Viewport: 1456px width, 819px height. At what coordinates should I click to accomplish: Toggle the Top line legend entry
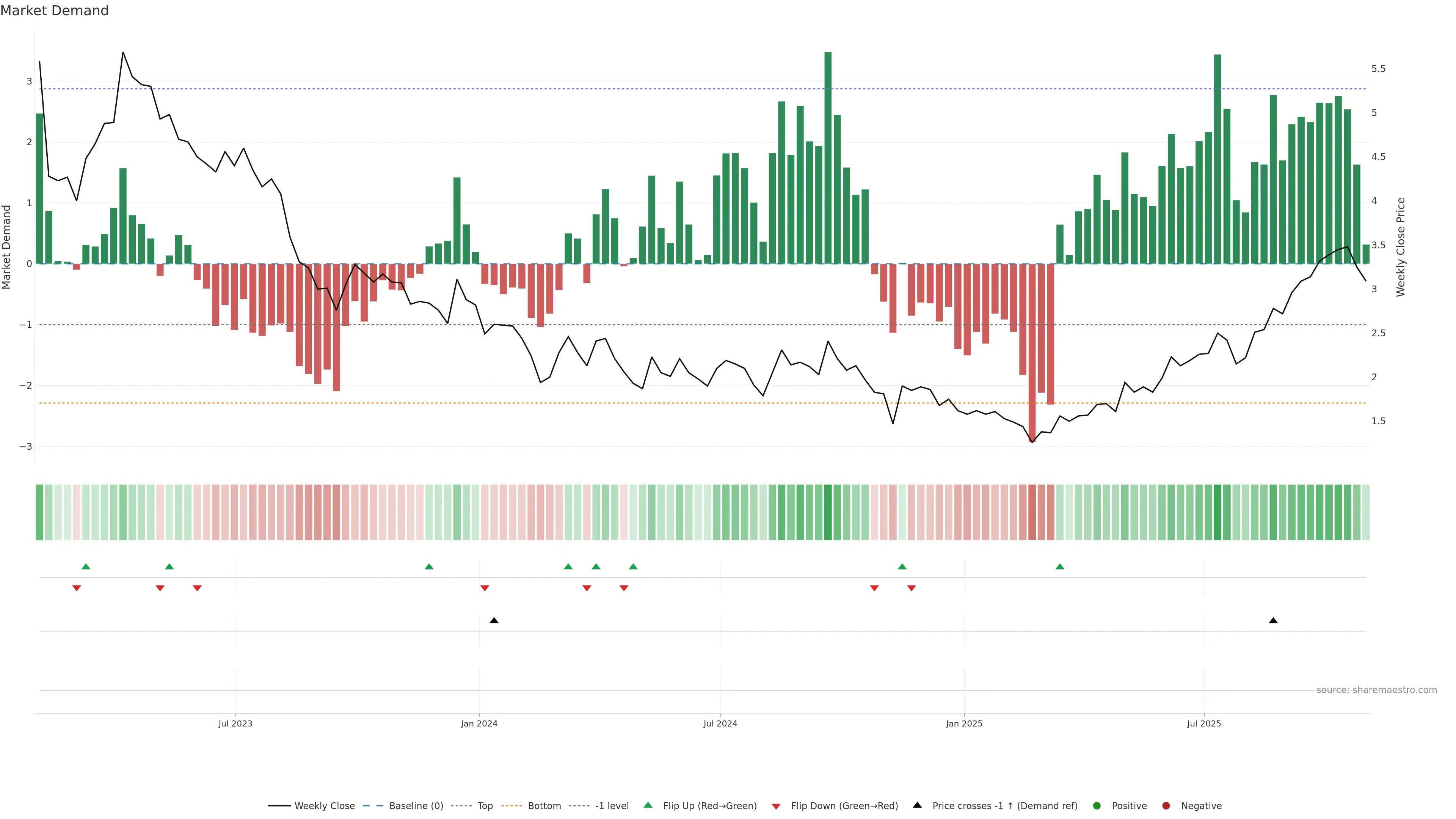pos(485,805)
